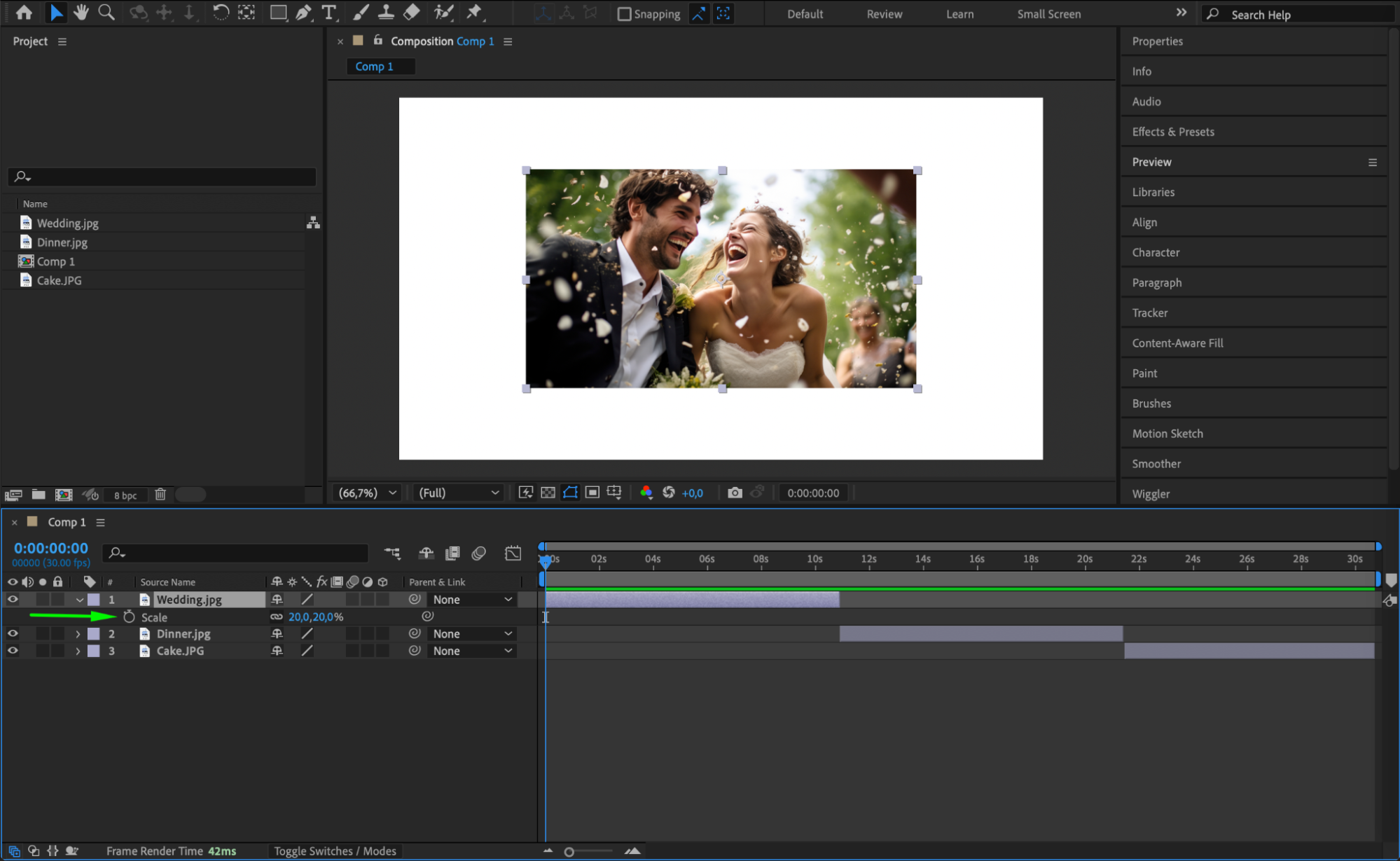Enable the Snapping checkbox
This screenshot has height=861, width=1400.
[x=624, y=14]
